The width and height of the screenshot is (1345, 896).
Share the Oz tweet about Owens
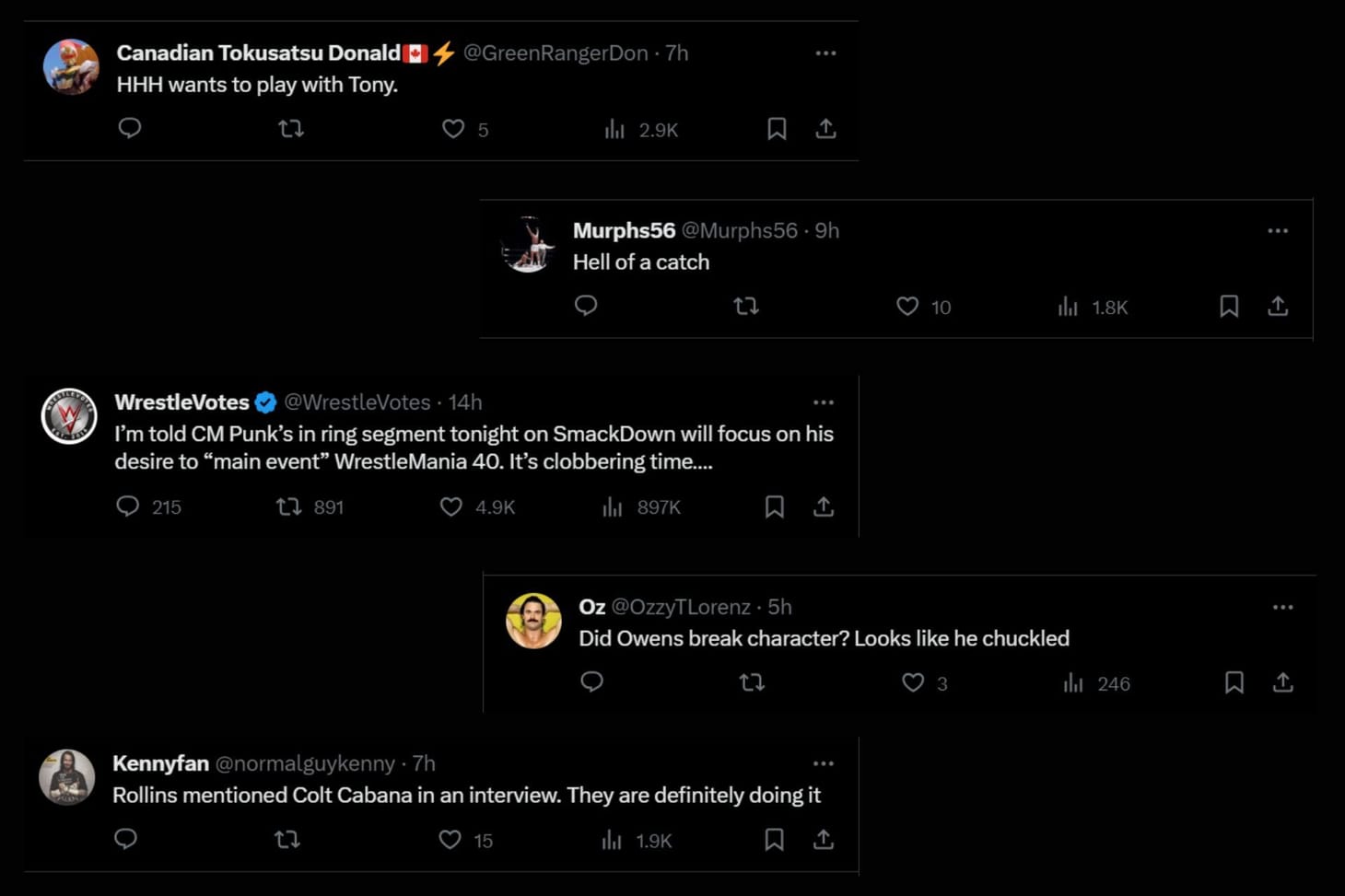pyautogui.click(x=1282, y=682)
